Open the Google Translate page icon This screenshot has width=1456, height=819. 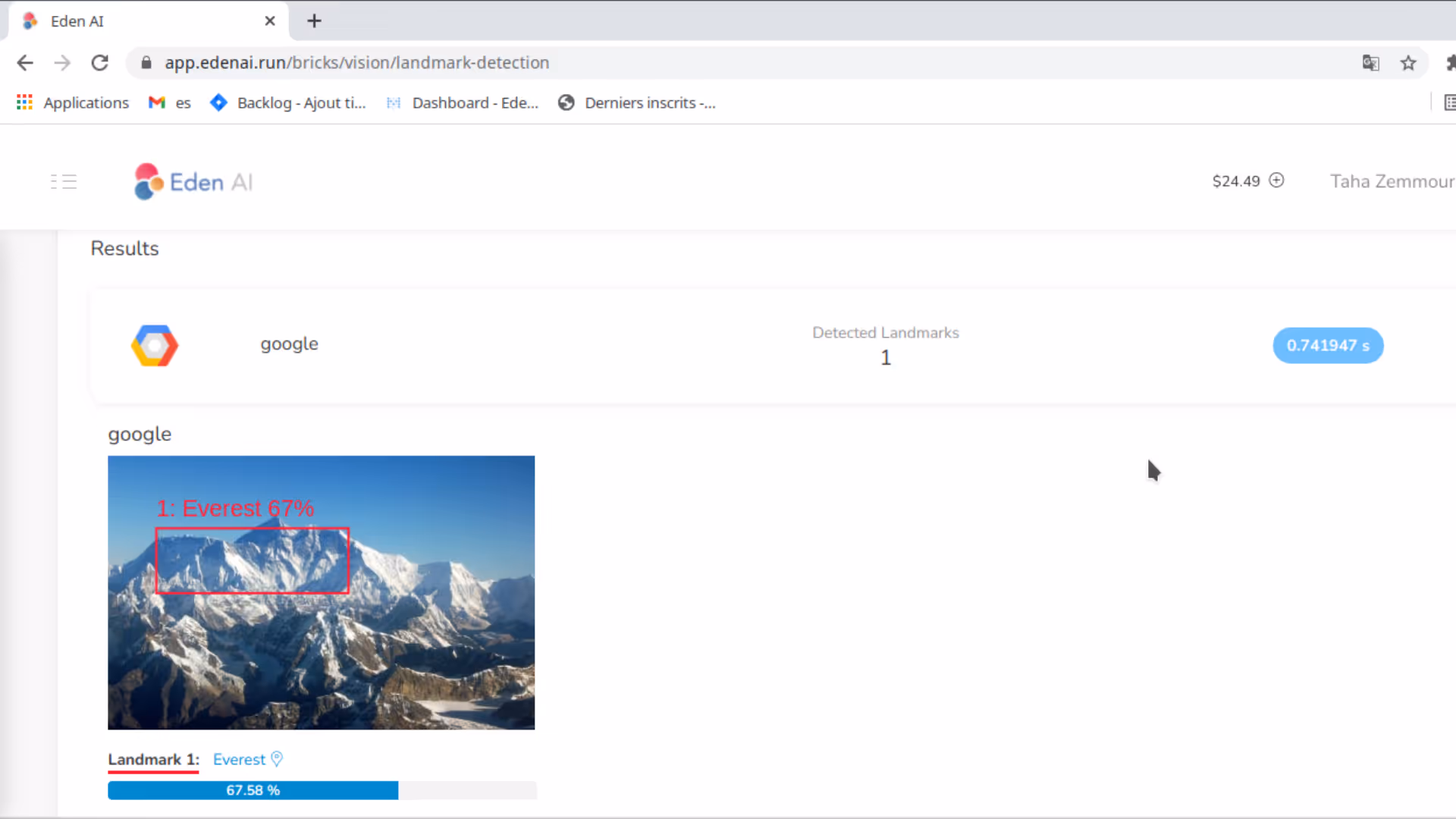1370,63
